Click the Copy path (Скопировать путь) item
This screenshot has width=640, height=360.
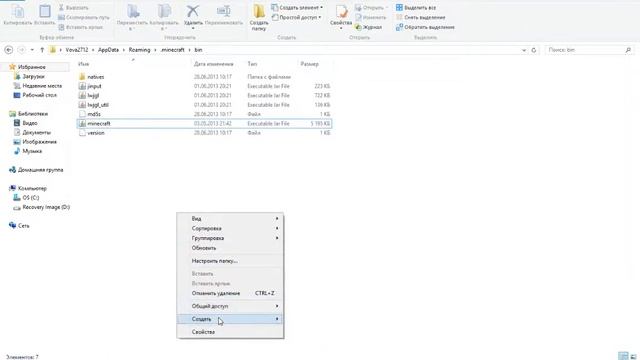point(84,18)
